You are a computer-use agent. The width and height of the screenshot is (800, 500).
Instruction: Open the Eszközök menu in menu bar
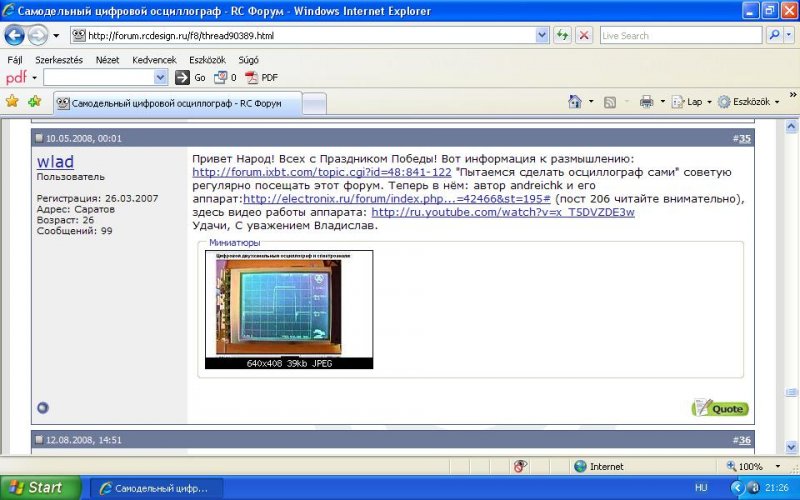point(207,60)
